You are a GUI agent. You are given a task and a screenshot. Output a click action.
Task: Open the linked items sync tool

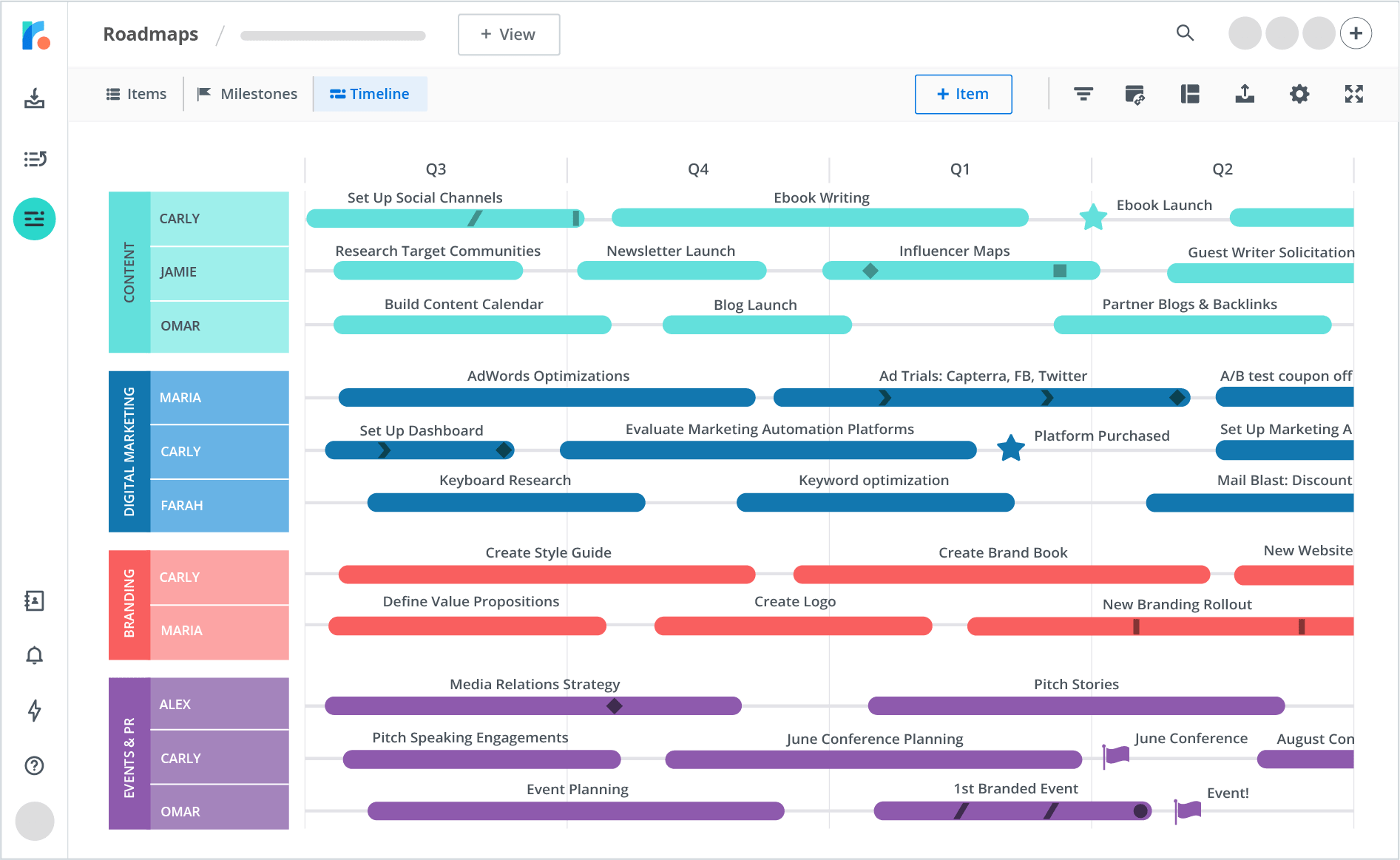(x=1135, y=94)
